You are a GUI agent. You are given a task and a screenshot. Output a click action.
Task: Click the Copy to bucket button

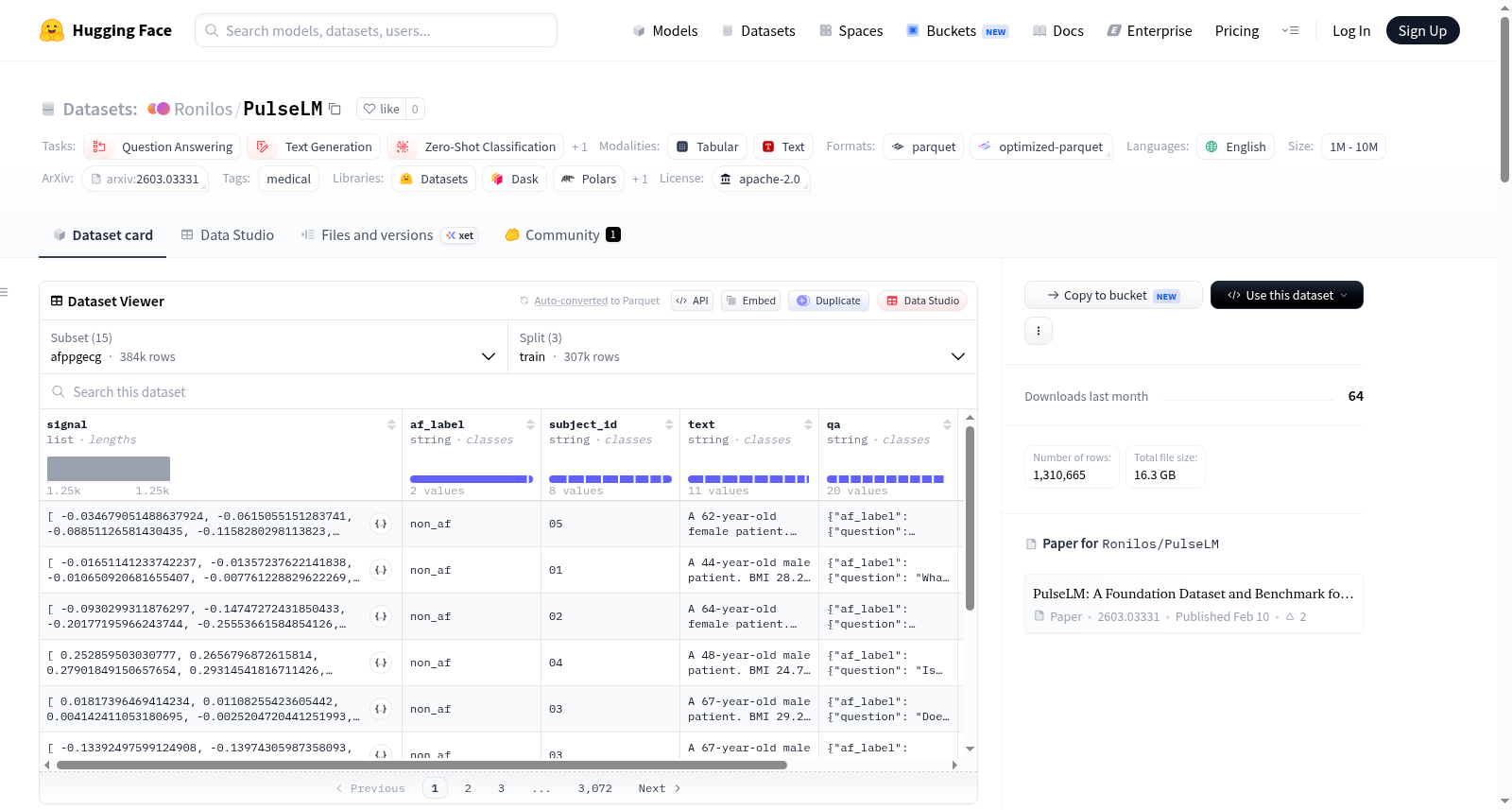tap(1113, 295)
